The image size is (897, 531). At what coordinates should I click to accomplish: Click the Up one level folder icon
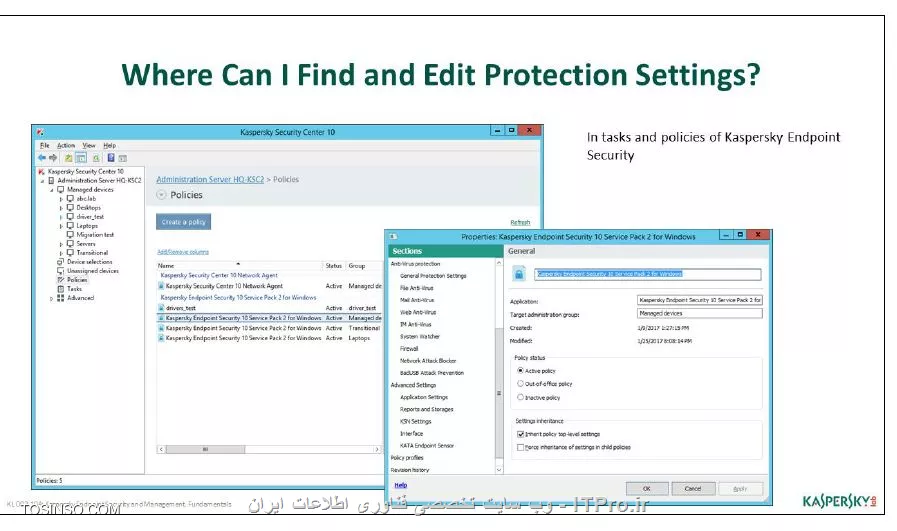point(68,158)
